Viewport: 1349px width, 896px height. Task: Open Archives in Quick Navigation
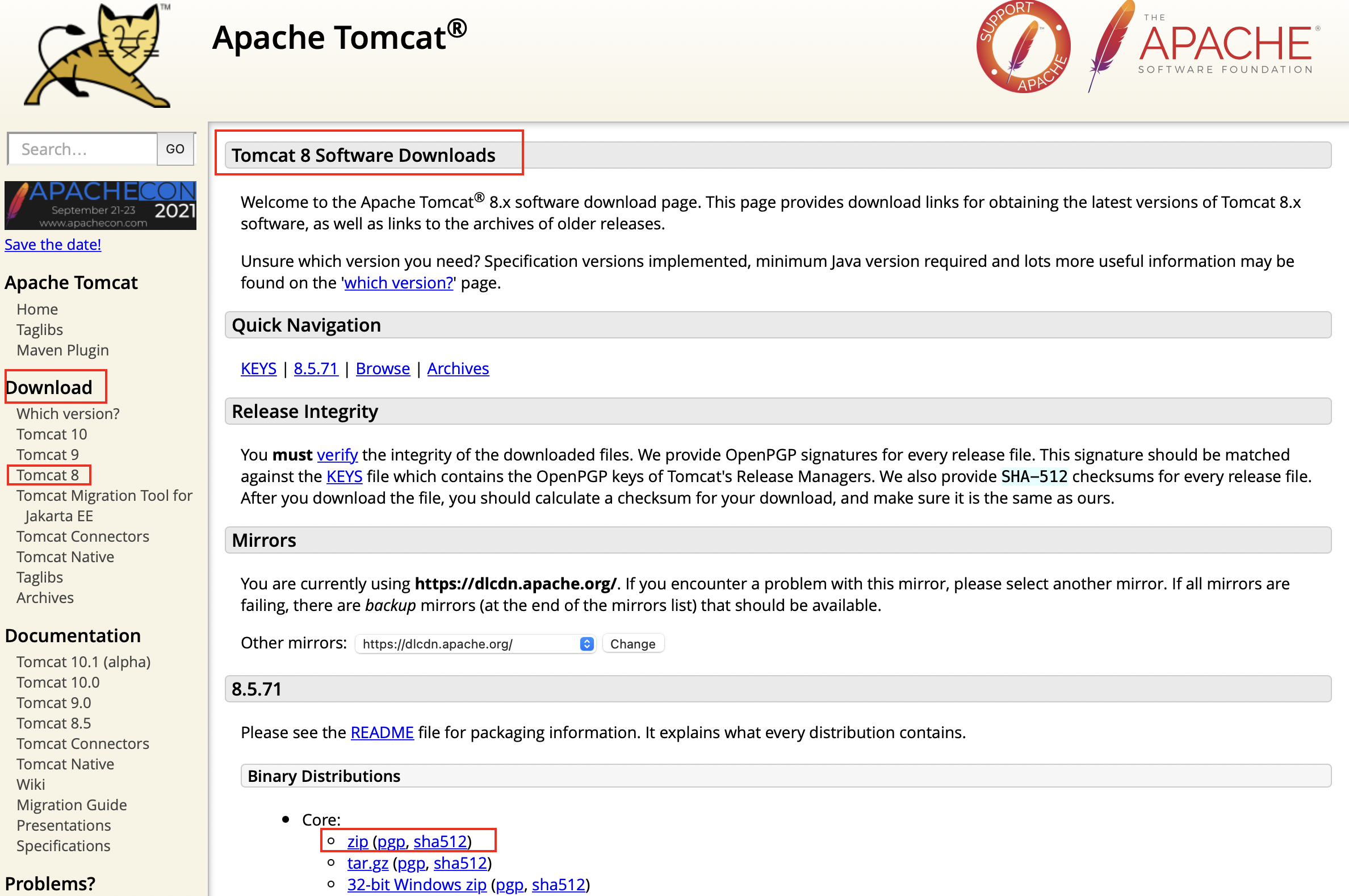click(458, 369)
